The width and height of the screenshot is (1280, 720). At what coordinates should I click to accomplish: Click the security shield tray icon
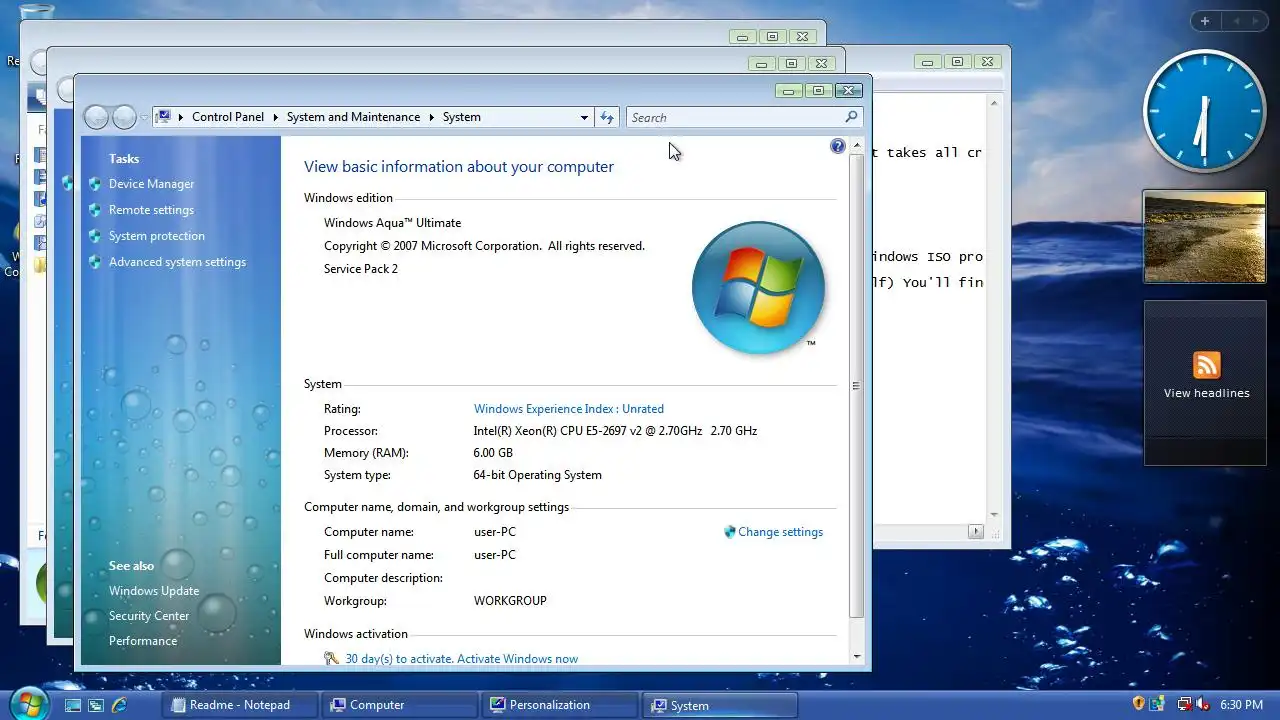tap(1138, 704)
